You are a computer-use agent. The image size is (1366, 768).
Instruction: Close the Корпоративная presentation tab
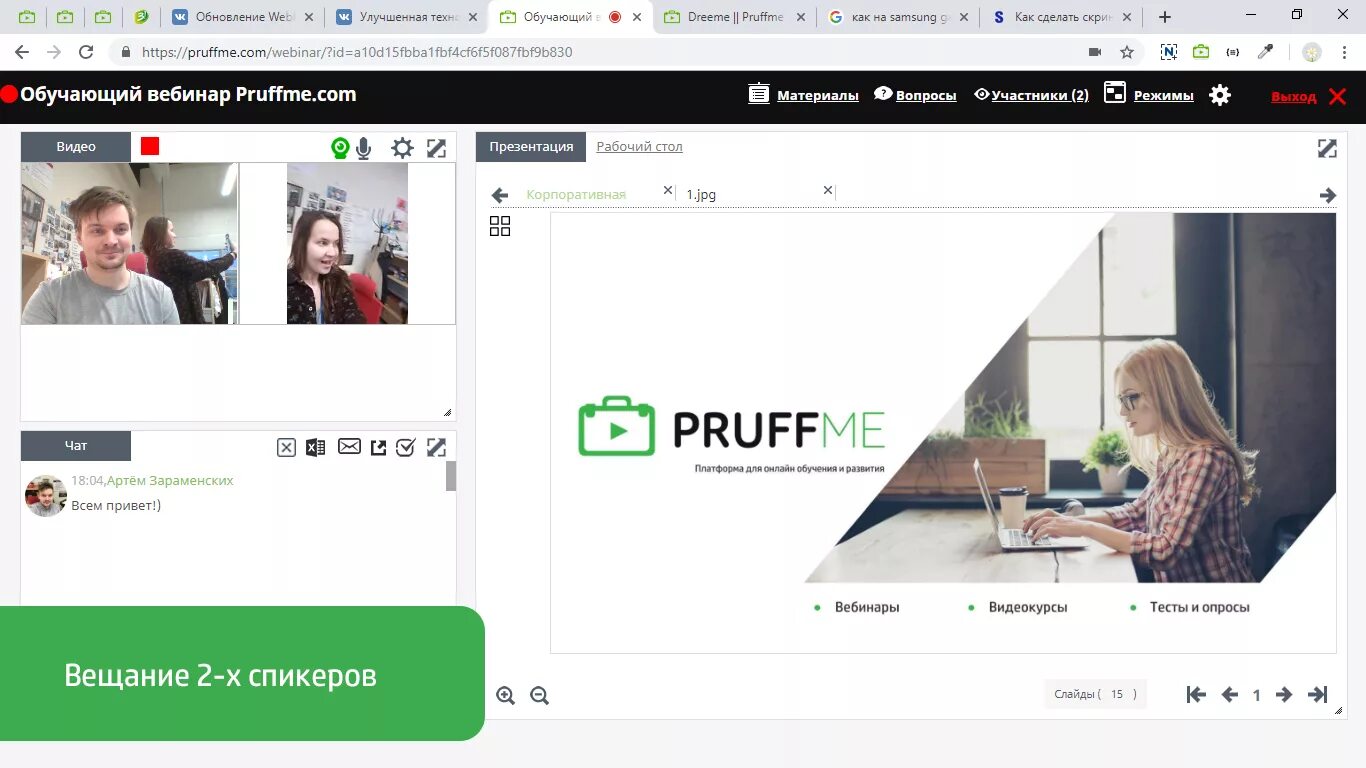(x=668, y=190)
